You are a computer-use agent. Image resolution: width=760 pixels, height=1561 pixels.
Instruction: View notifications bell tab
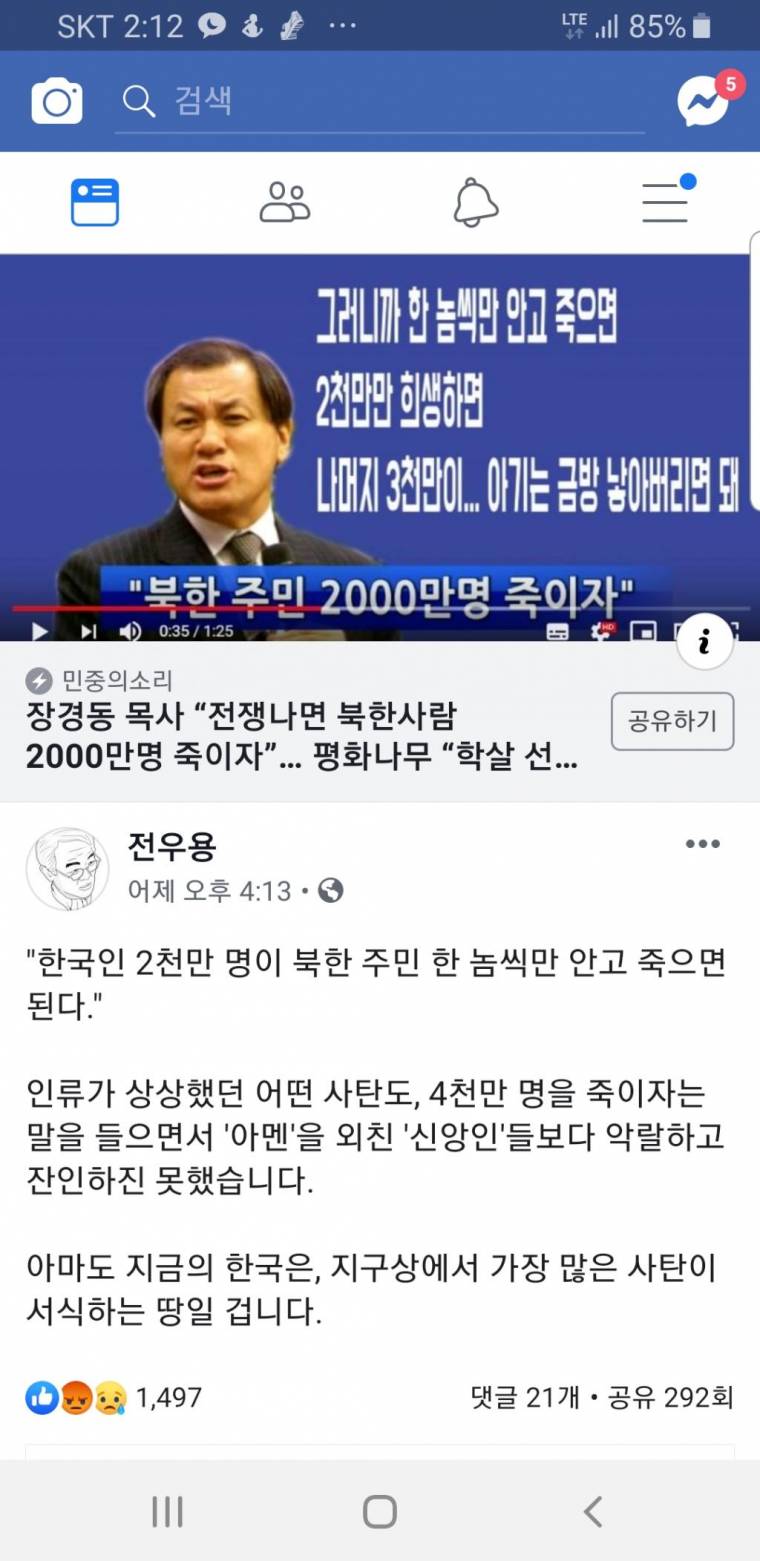coord(475,202)
